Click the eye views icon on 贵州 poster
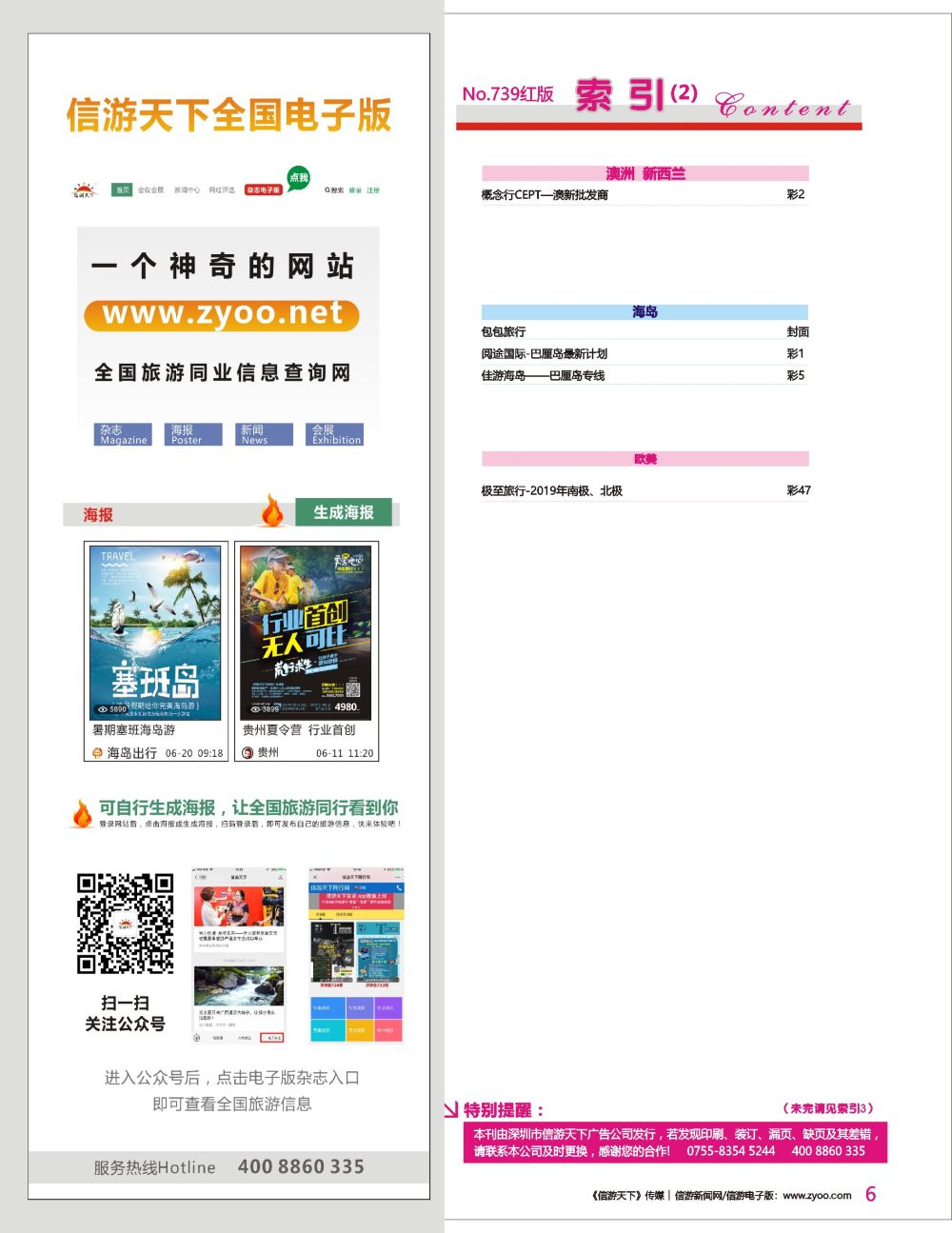 pyautogui.click(x=255, y=709)
